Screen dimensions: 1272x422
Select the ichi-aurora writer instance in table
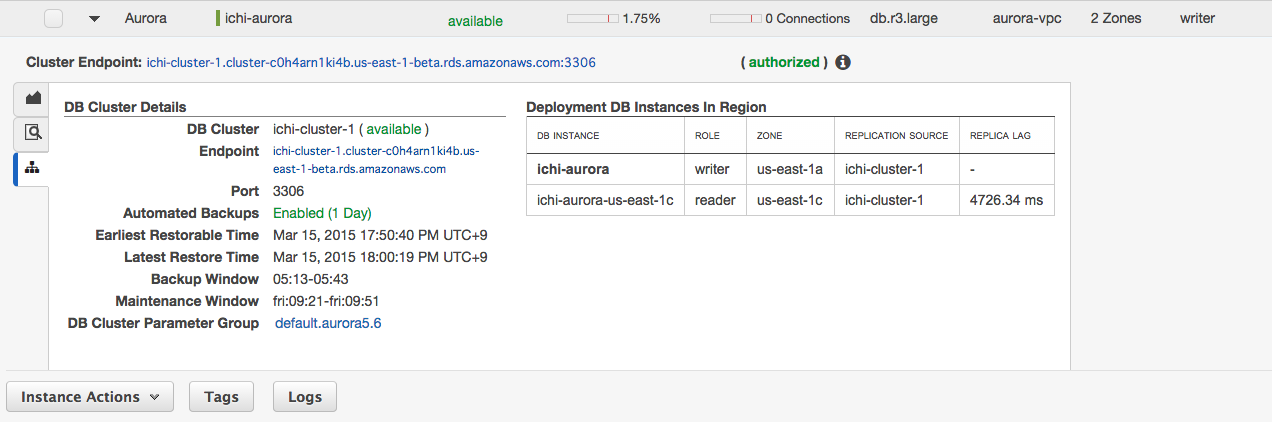[573, 170]
